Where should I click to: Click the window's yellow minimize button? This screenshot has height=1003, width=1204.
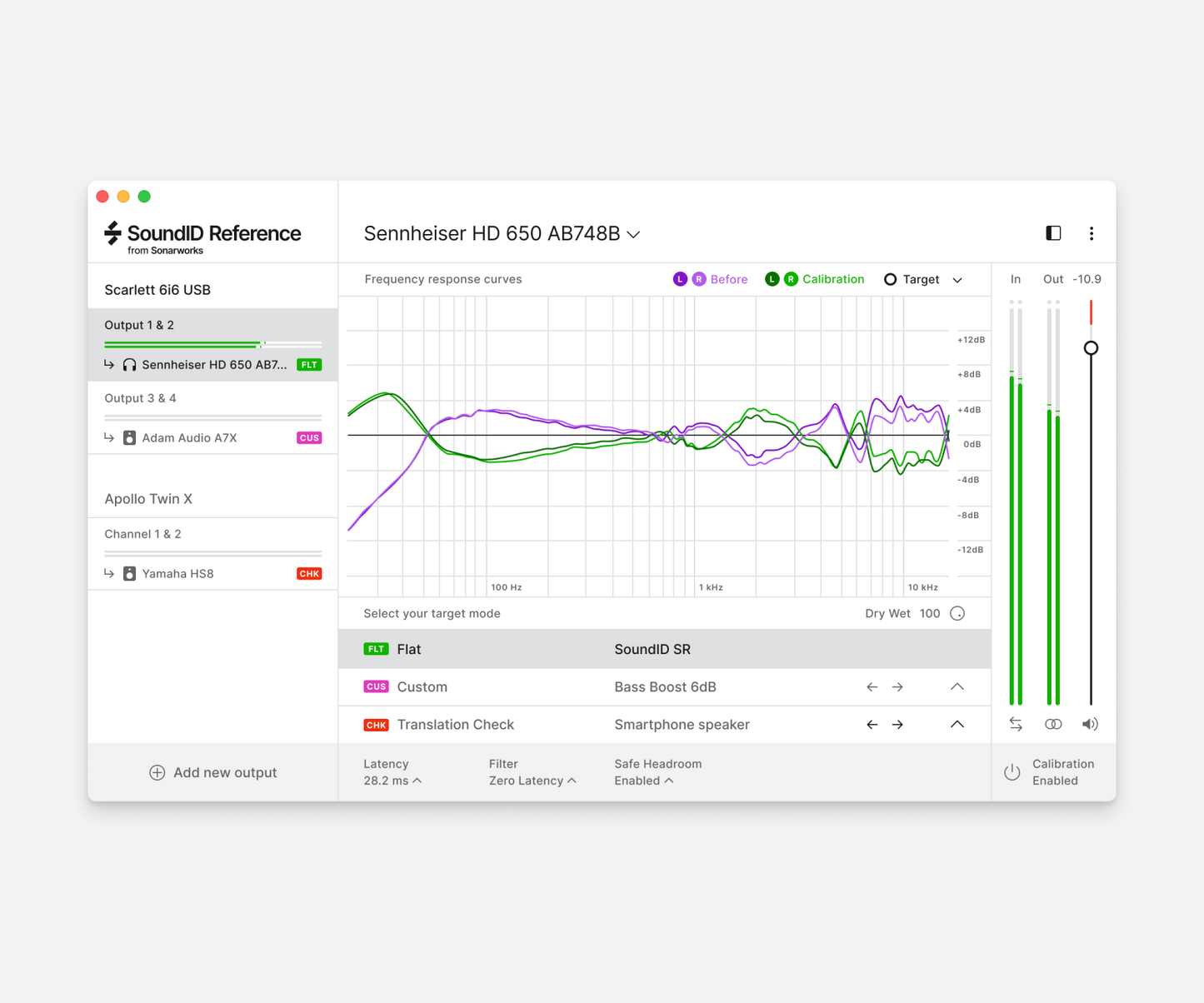(x=123, y=197)
